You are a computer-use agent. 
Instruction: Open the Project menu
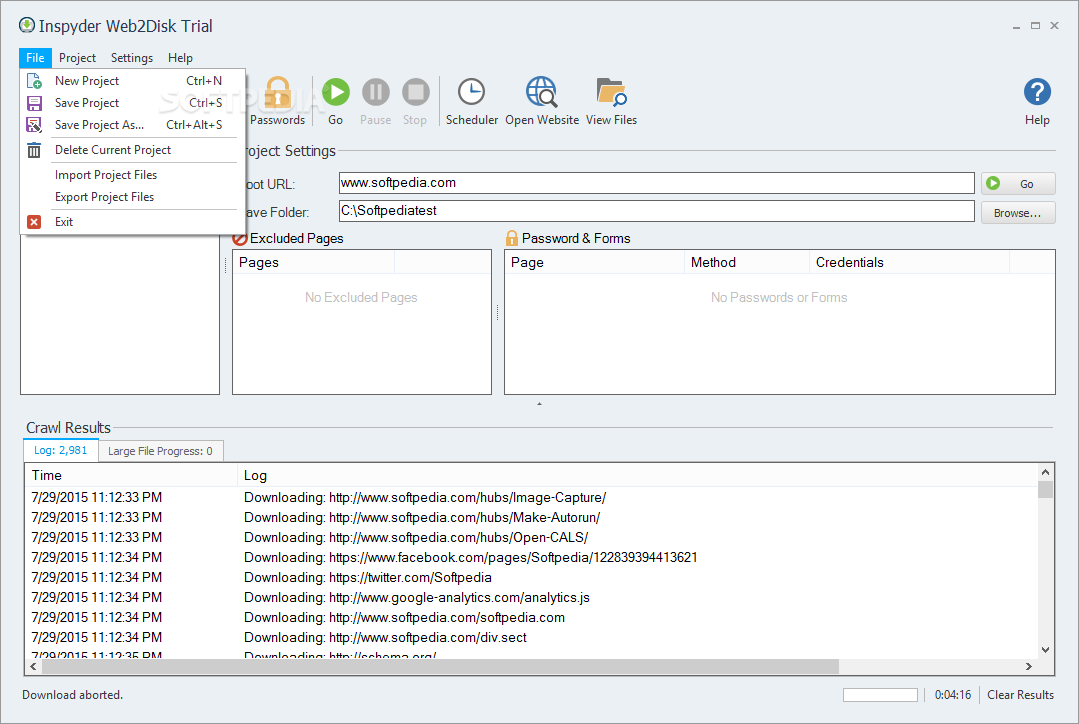77,58
